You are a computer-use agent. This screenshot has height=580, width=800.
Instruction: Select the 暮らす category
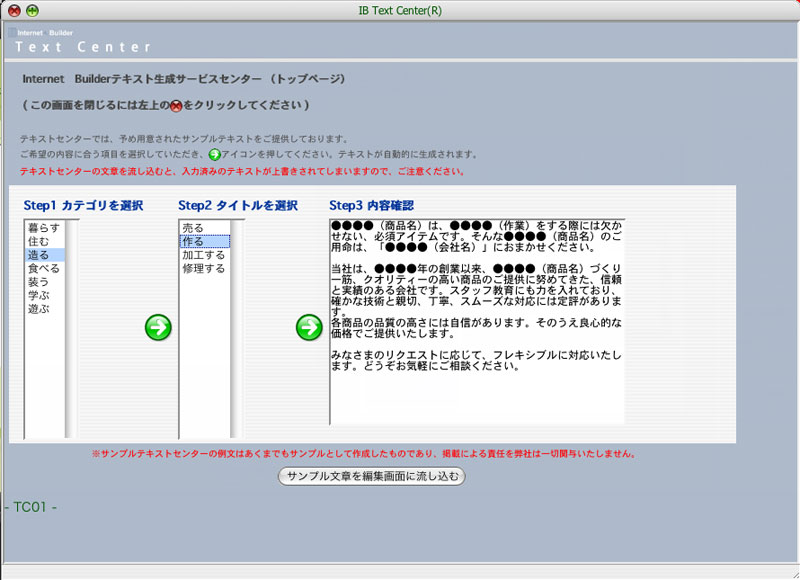click(43, 228)
